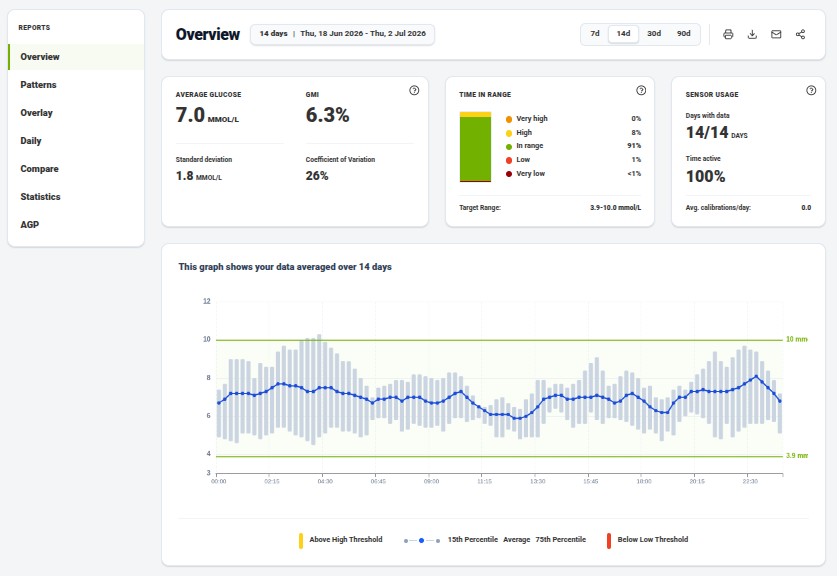Select the 14d period
The image size is (837, 576).
623,34
